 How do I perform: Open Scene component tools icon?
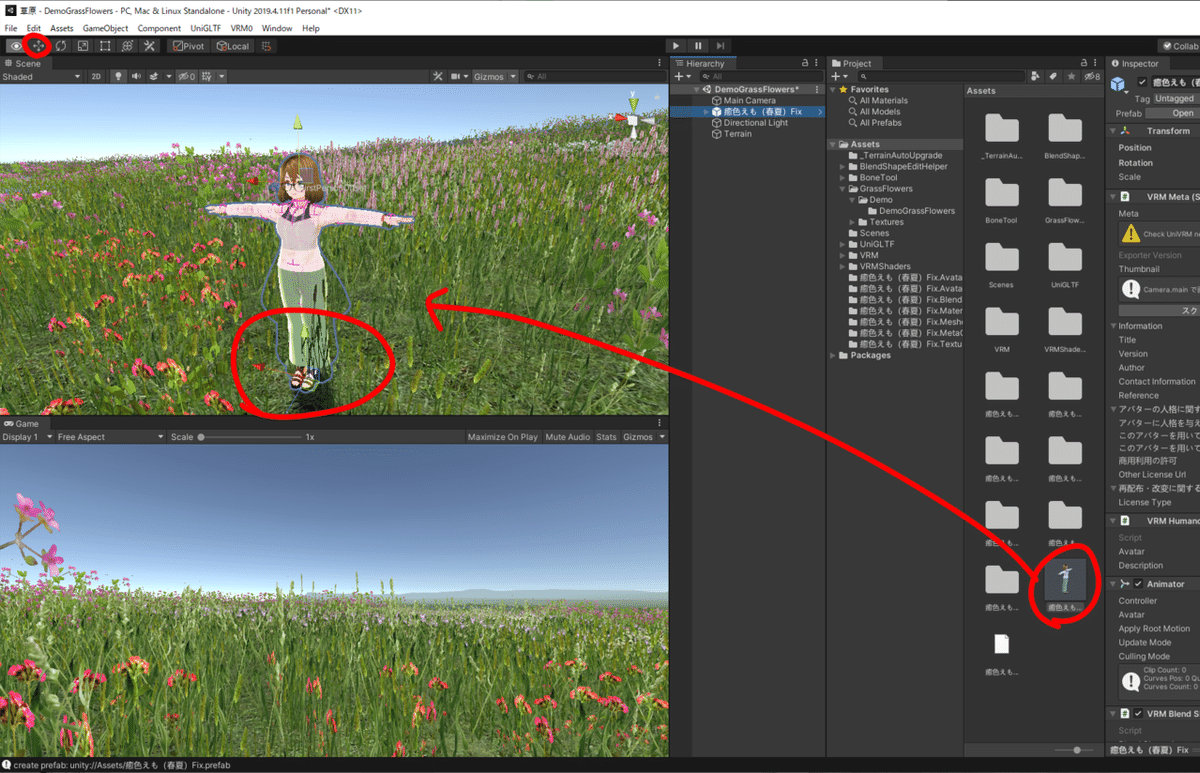point(438,76)
